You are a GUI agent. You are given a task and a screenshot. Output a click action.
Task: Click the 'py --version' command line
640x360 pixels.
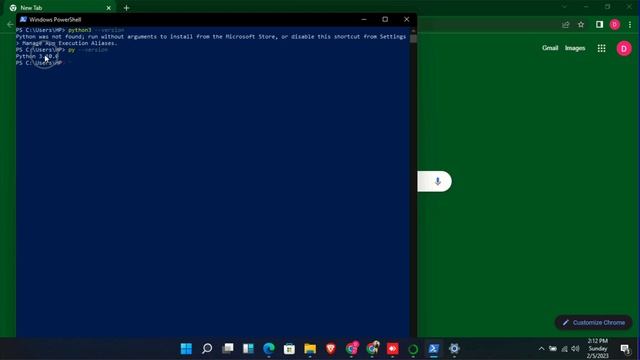tap(62, 50)
